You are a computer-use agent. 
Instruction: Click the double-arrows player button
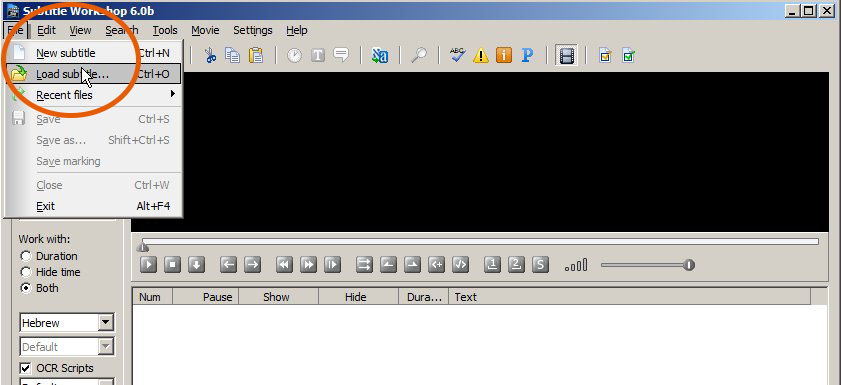[364, 264]
